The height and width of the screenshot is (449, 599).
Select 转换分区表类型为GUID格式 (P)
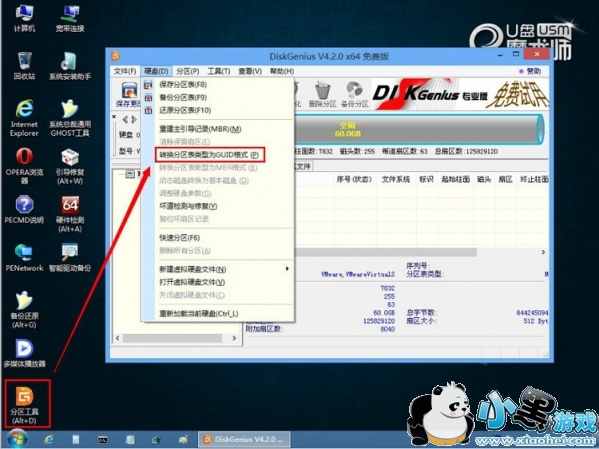click(210, 155)
